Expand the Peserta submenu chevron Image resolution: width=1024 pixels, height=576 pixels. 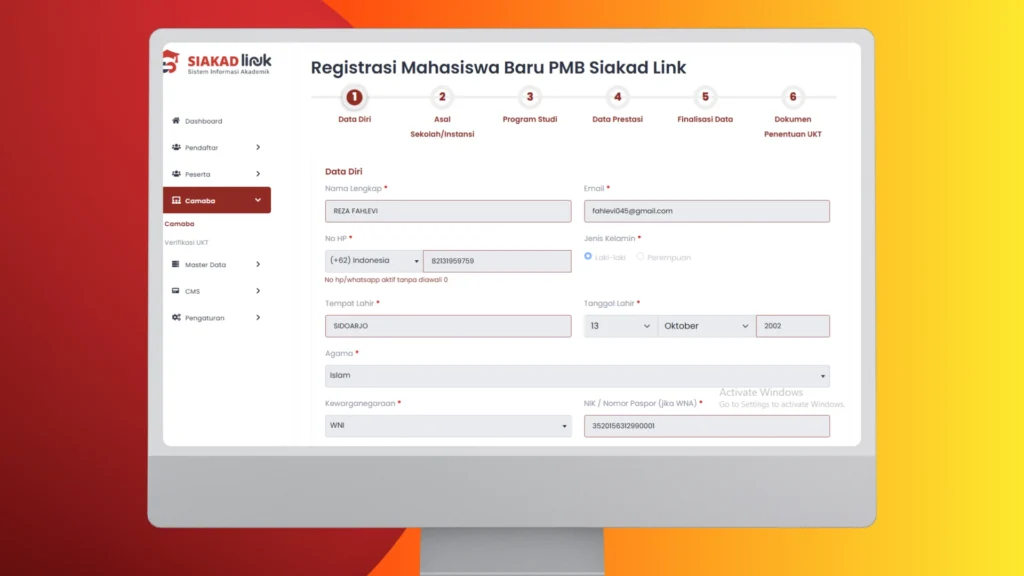click(258, 174)
